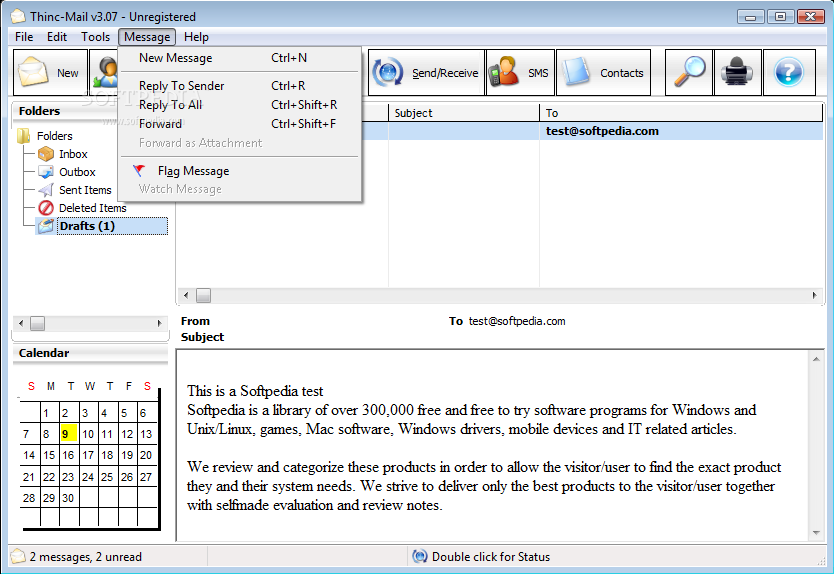Click the message list horizontal scroll thumb
Image resolution: width=834 pixels, height=574 pixels.
click(203, 295)
